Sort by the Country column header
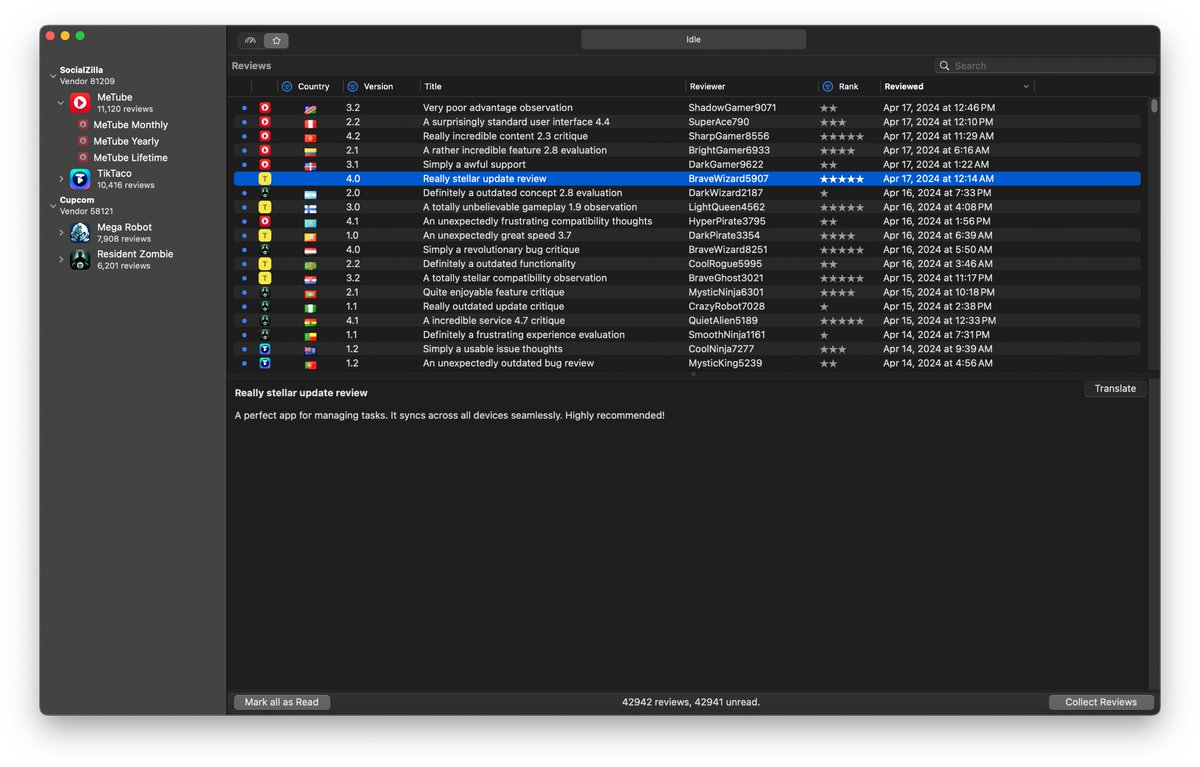The image size is (1200, 767). coord(314,87)
